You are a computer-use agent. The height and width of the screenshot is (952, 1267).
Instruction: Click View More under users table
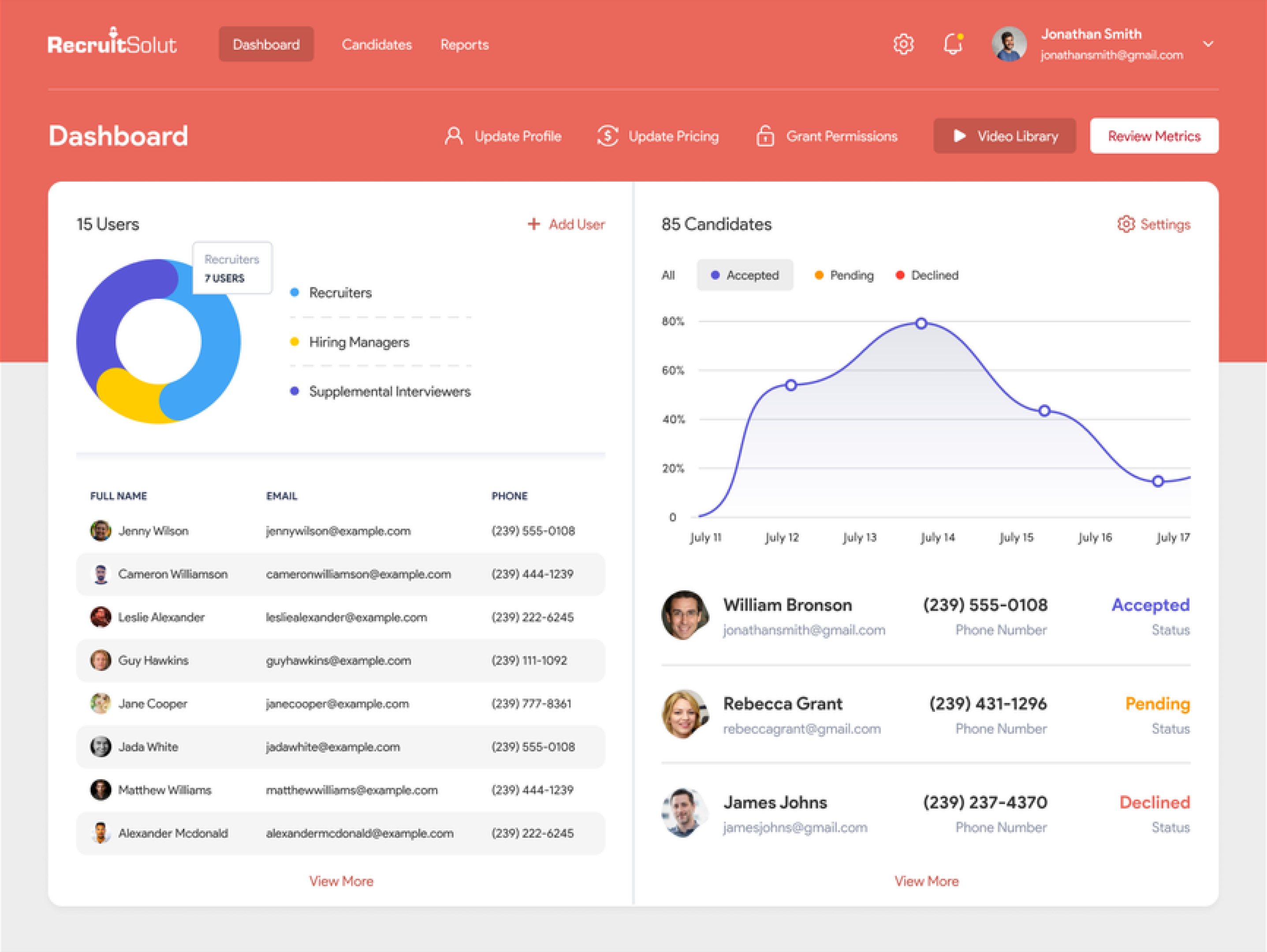[341, 881]
